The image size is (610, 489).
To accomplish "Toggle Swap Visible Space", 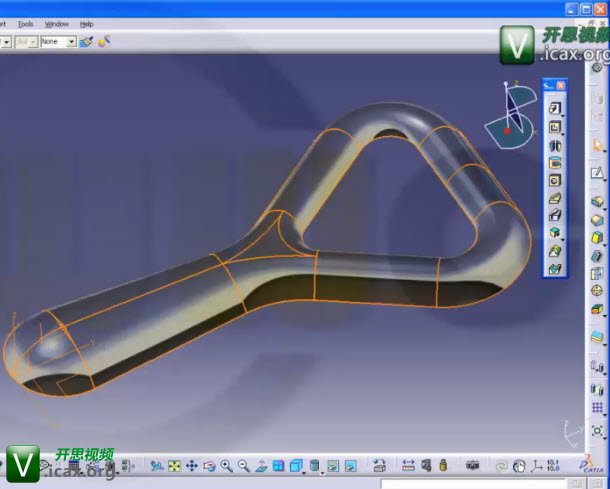I will [351, 466].
